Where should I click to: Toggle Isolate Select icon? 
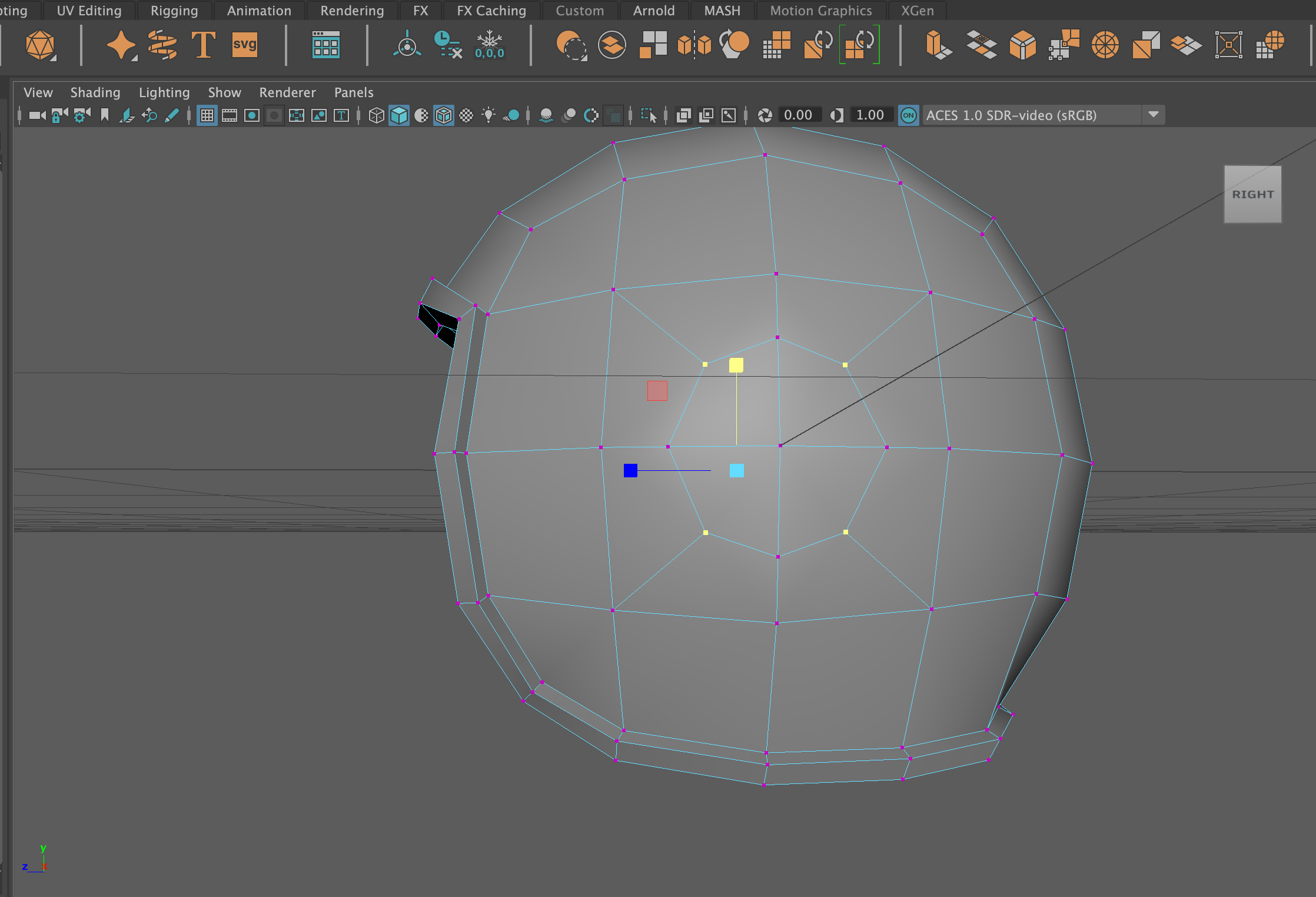point(649,115)
